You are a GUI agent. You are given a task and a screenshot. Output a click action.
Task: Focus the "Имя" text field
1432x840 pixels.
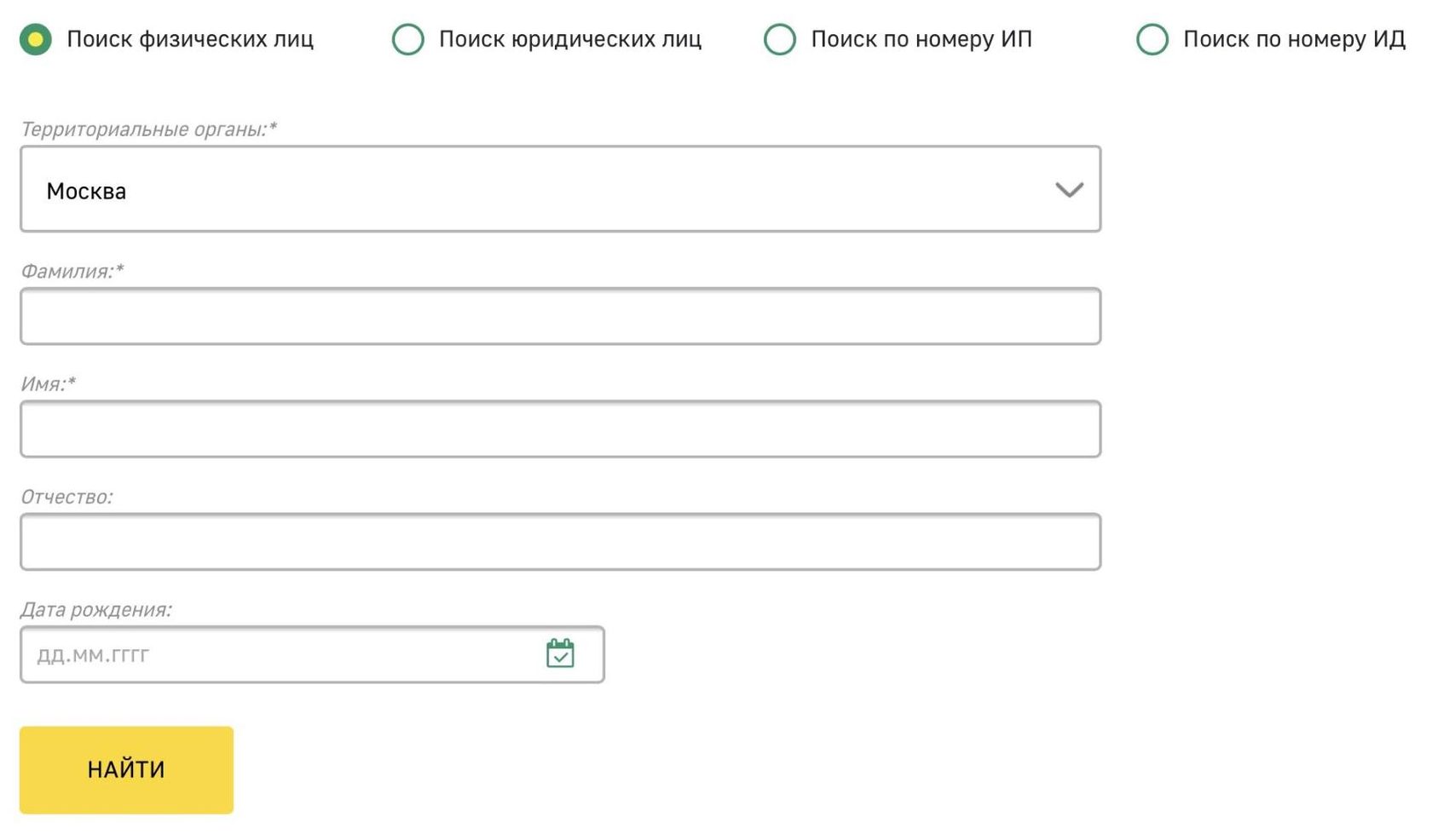coord(560,429)
